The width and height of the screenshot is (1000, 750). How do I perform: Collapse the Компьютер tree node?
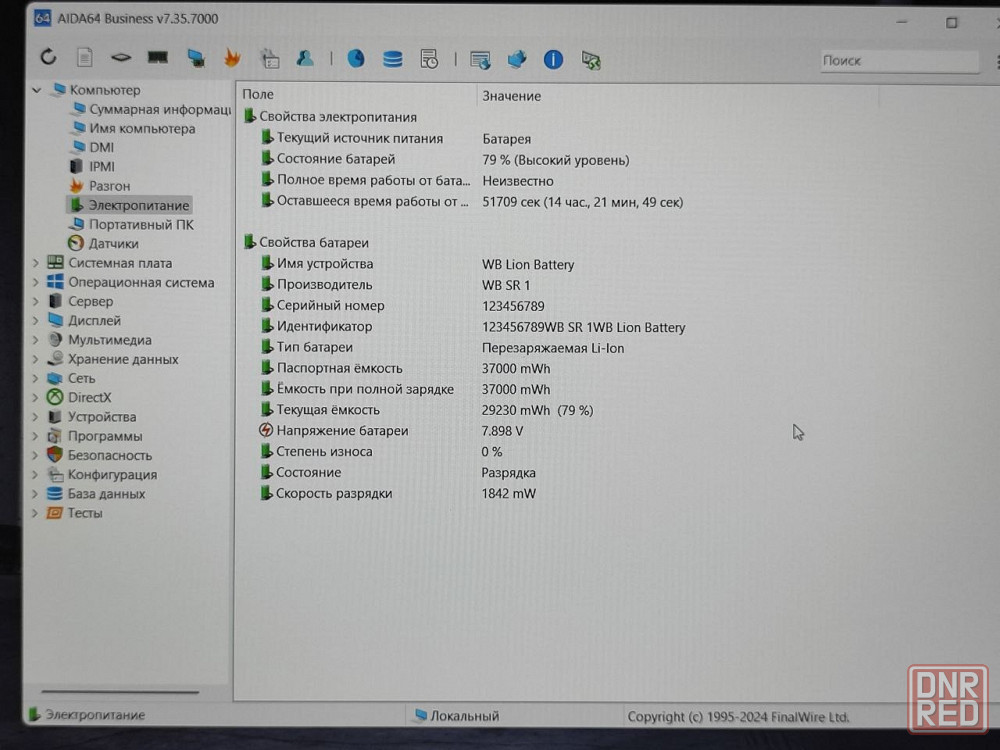(x=37, y=90)
